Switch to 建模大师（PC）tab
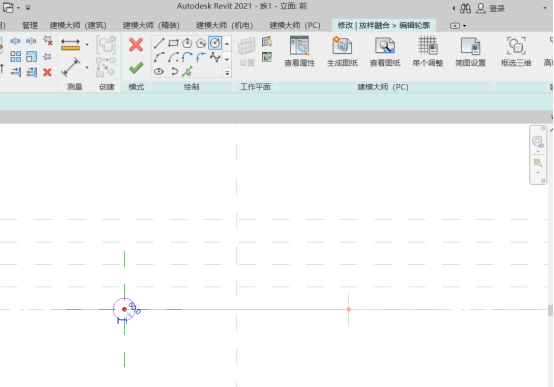The image size is (554, 387). (295, 25)
